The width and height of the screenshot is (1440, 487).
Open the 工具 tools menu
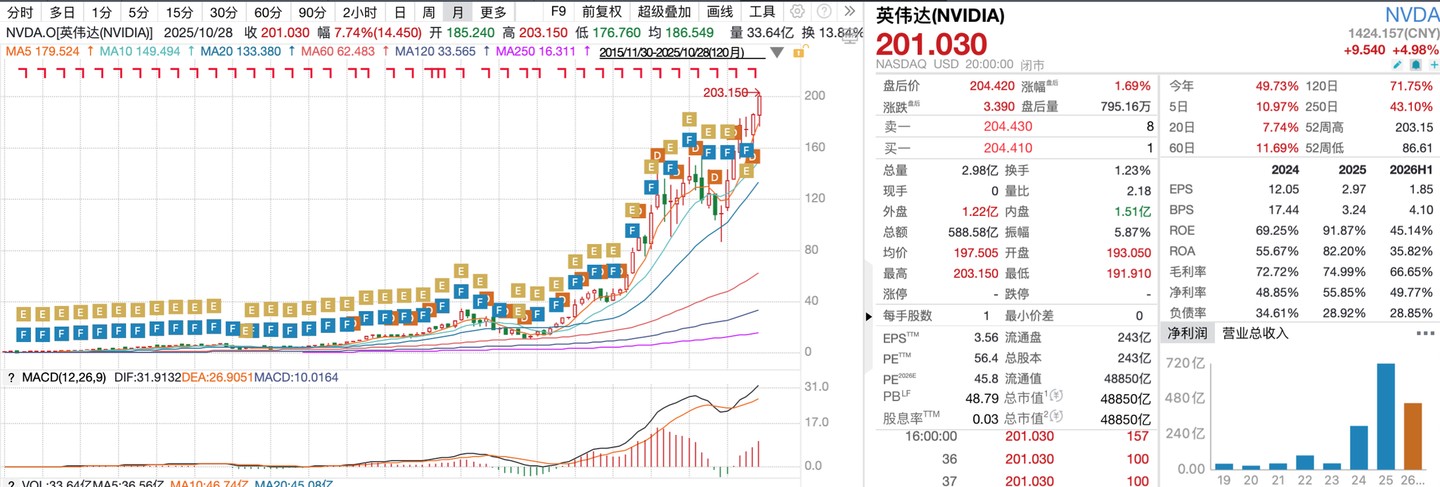point(762,13)
